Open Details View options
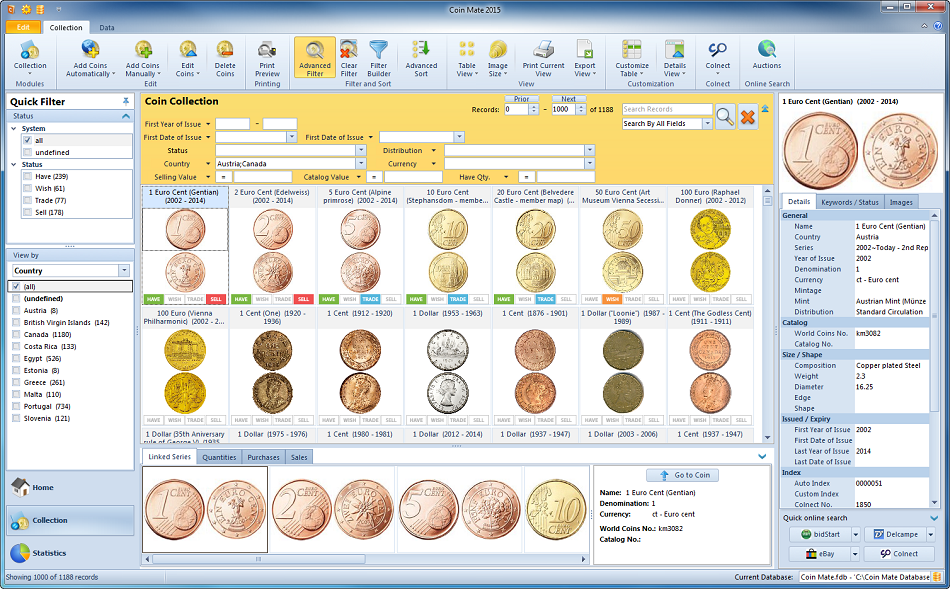Screen dimensions: 950x589 point(674,58)
